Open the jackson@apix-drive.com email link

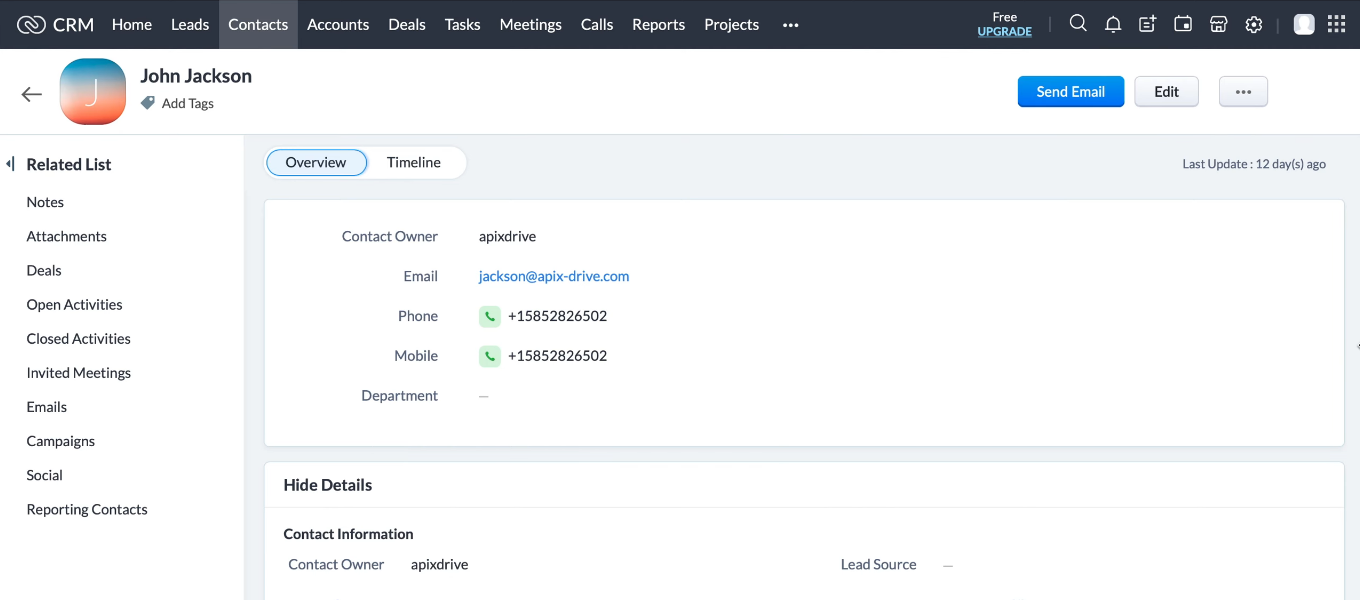pyautogui.click(x=553, y=276)
